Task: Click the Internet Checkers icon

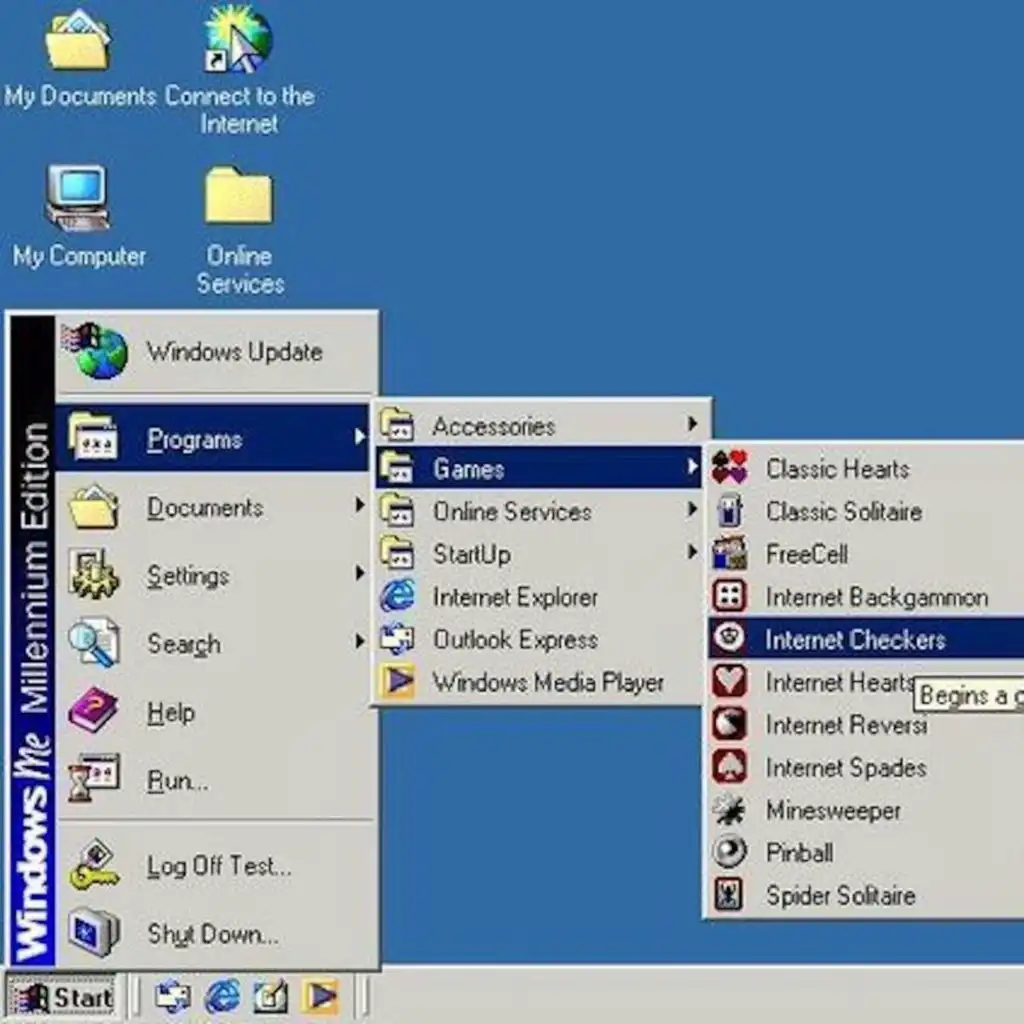Action: coord(729,637)
